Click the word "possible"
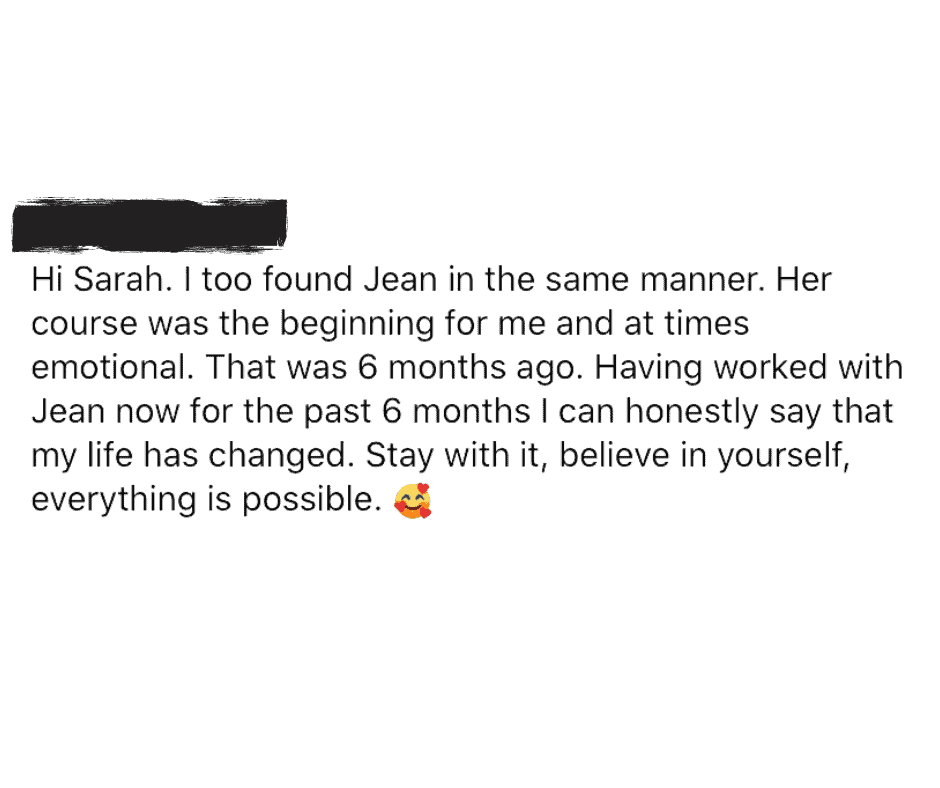The width and height of the screenshot is (940, 788). pos(312,499)
